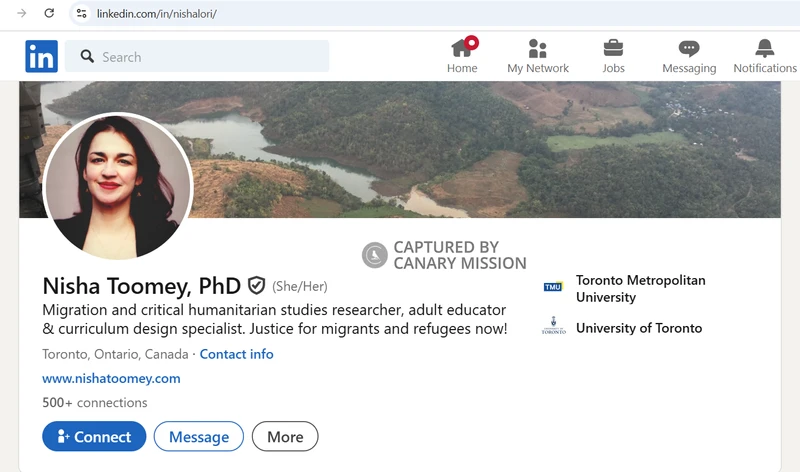Open the Message button
Image resolution: width=800 pixels, height=472 pixels.
(x=199, y=437)
